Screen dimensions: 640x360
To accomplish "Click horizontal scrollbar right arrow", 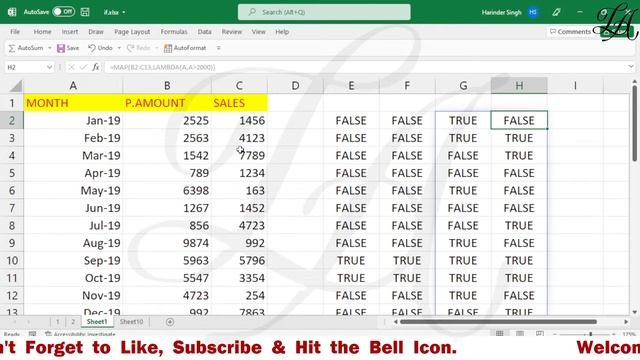I will click(626, 322).
